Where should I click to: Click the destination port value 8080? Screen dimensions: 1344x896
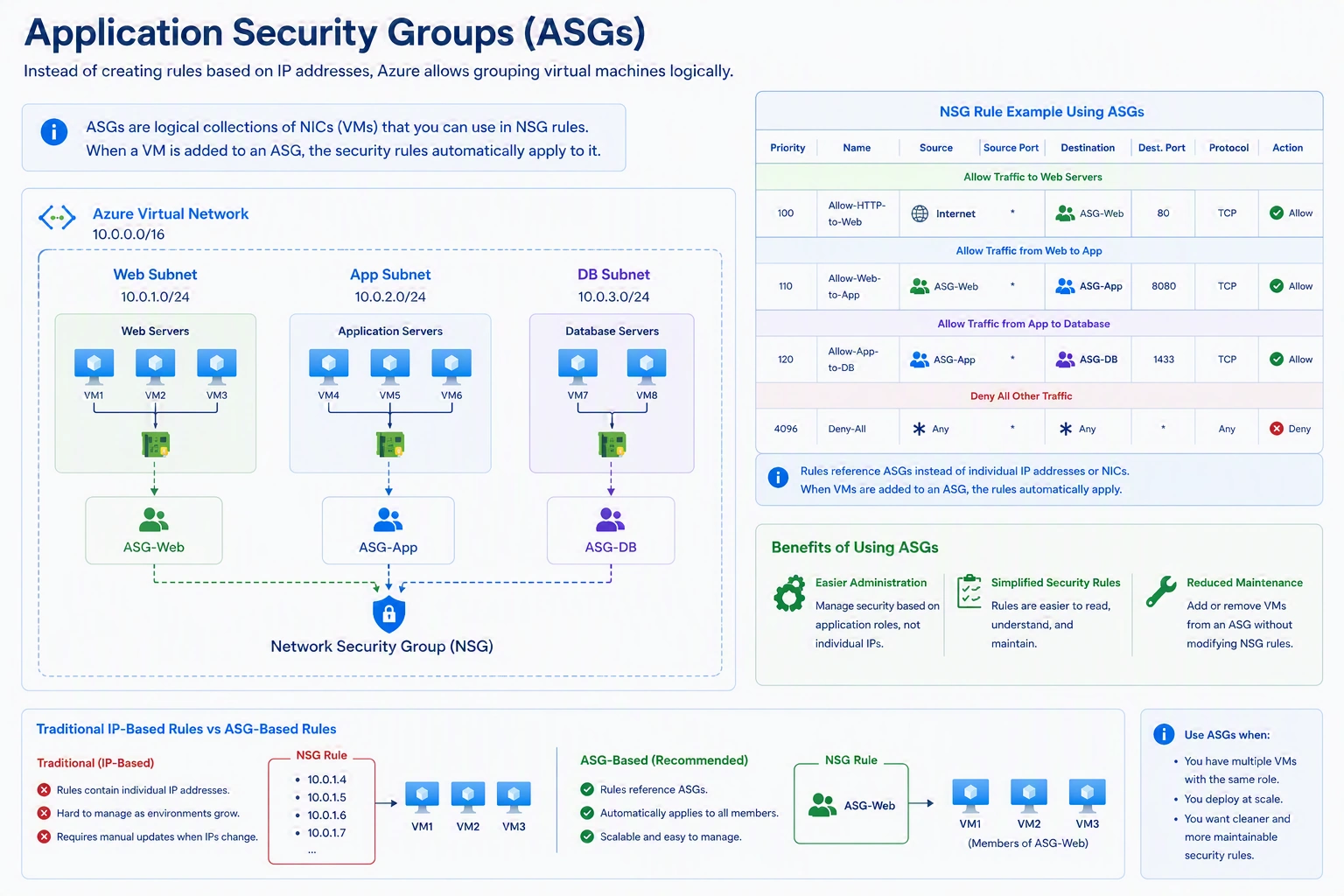[x=1164, y=286]
